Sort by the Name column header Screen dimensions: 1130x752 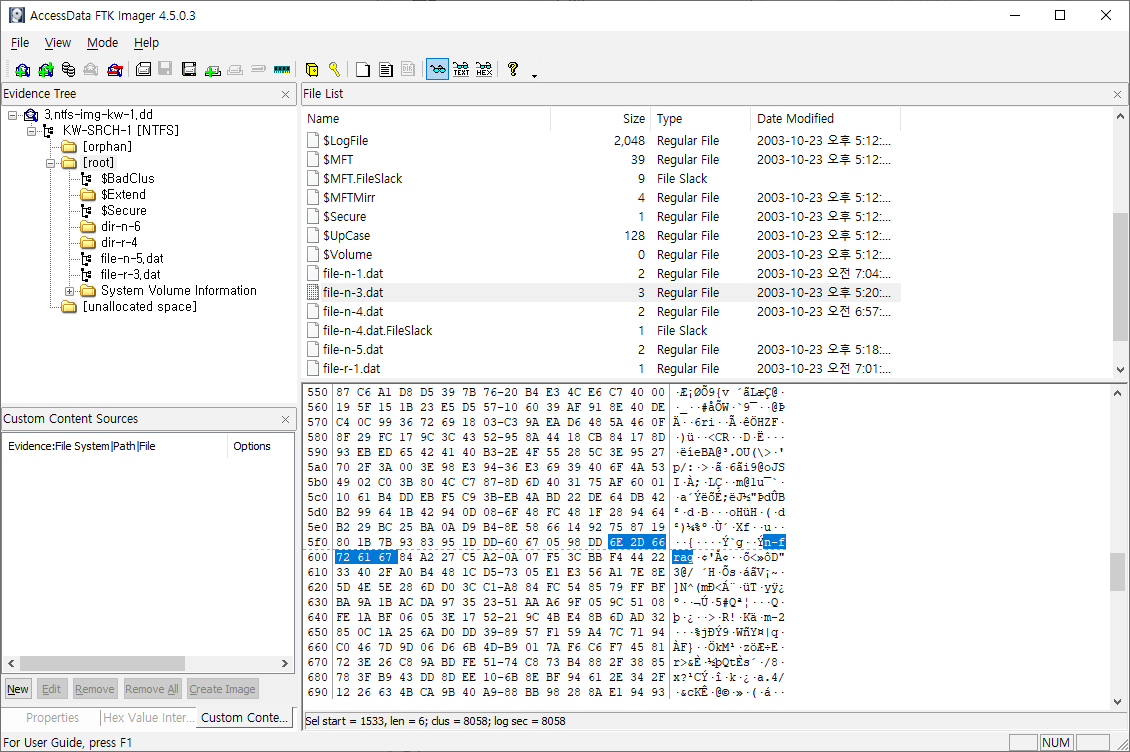point(426,119)
